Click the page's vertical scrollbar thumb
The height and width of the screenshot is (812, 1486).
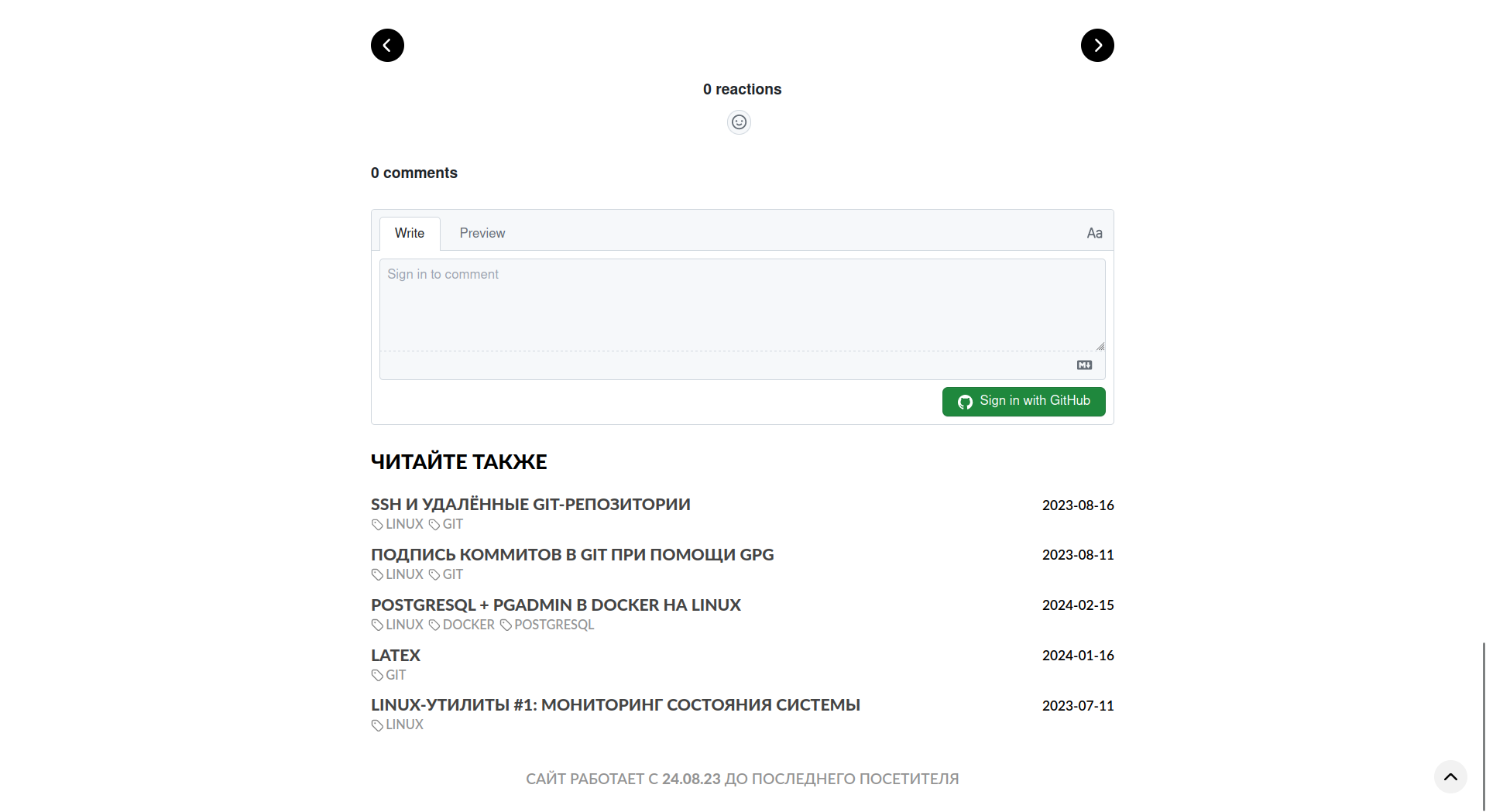point(1483,726)
